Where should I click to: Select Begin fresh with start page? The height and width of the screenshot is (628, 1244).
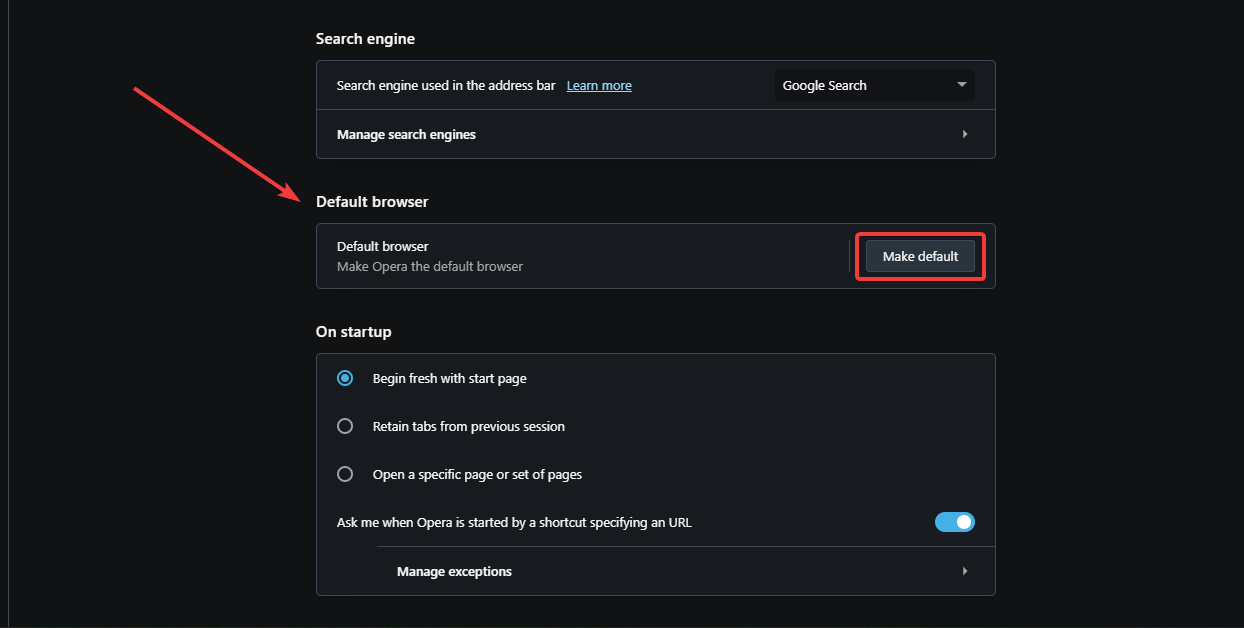click(x=345, y=378)
